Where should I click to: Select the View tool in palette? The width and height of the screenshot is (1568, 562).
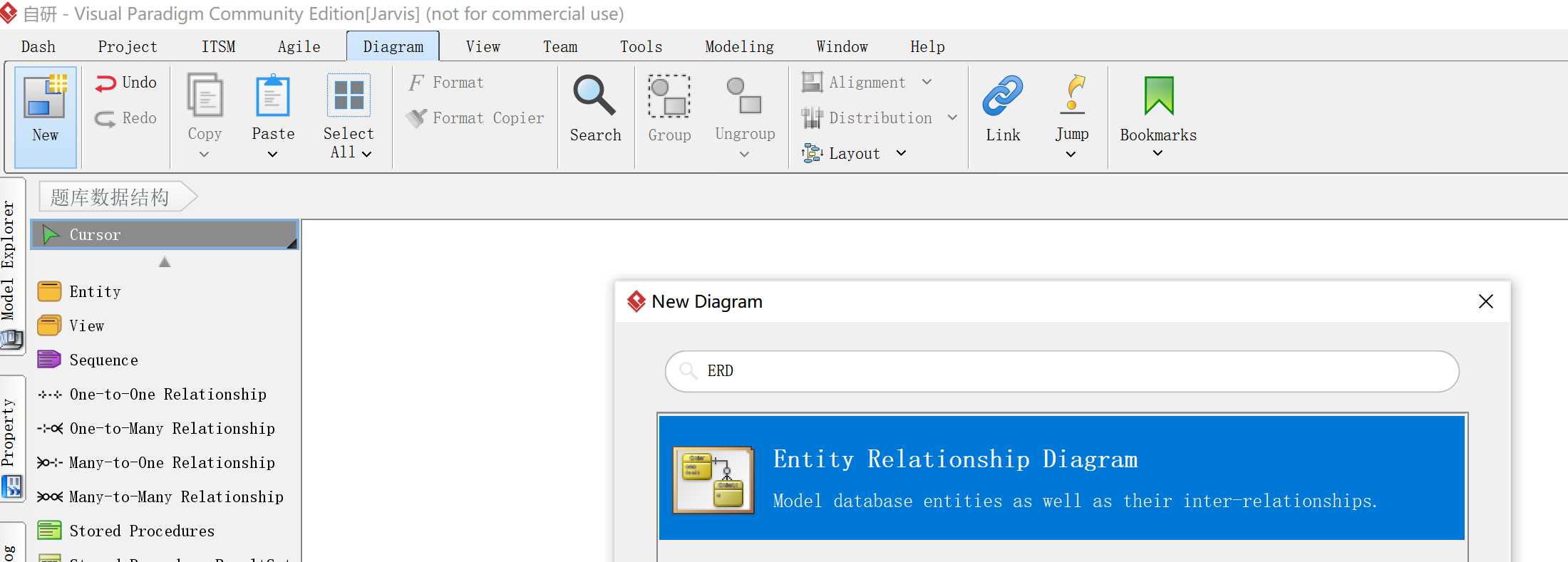coord(86,326)
